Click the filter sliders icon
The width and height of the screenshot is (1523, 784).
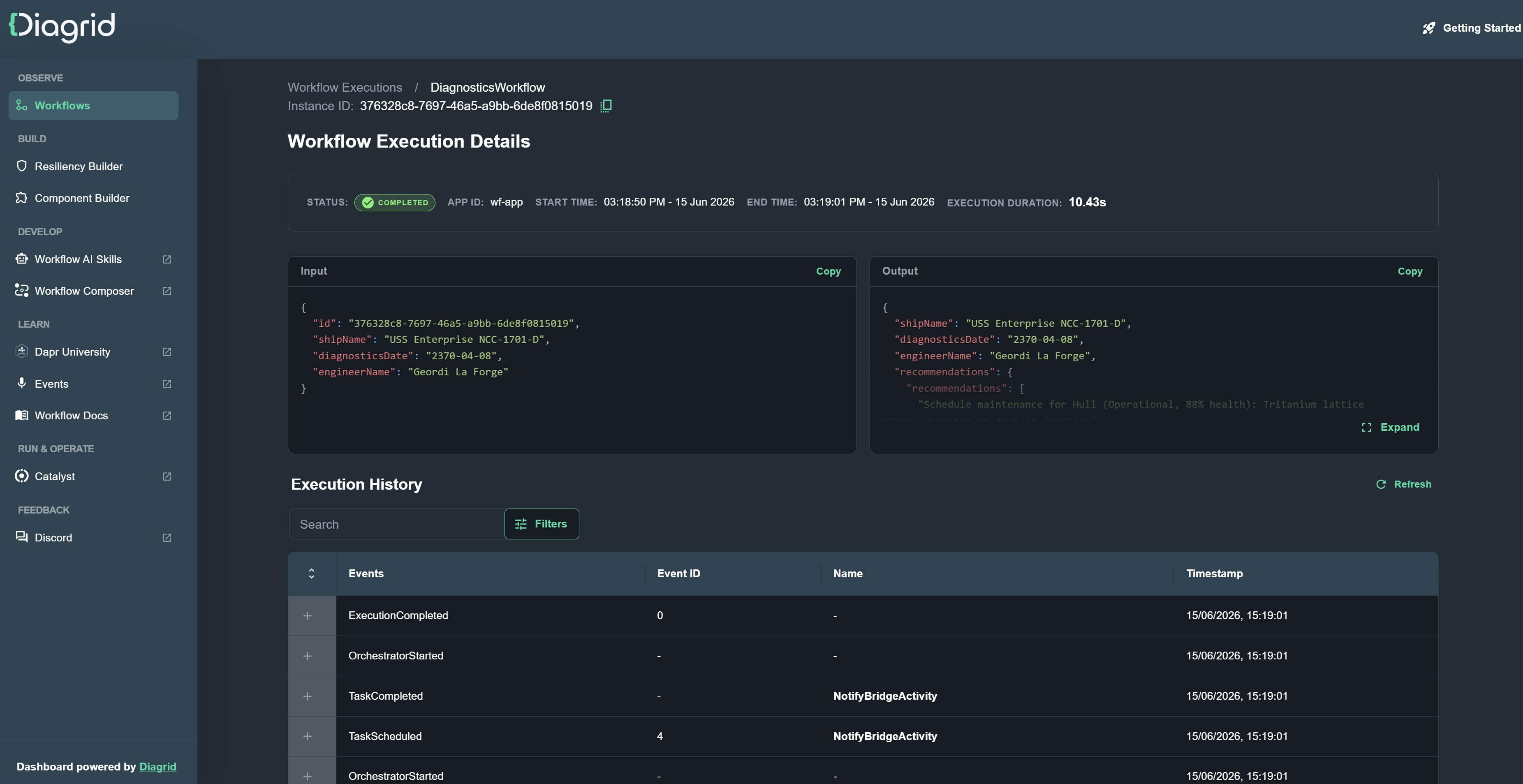[x=521, y=524]
